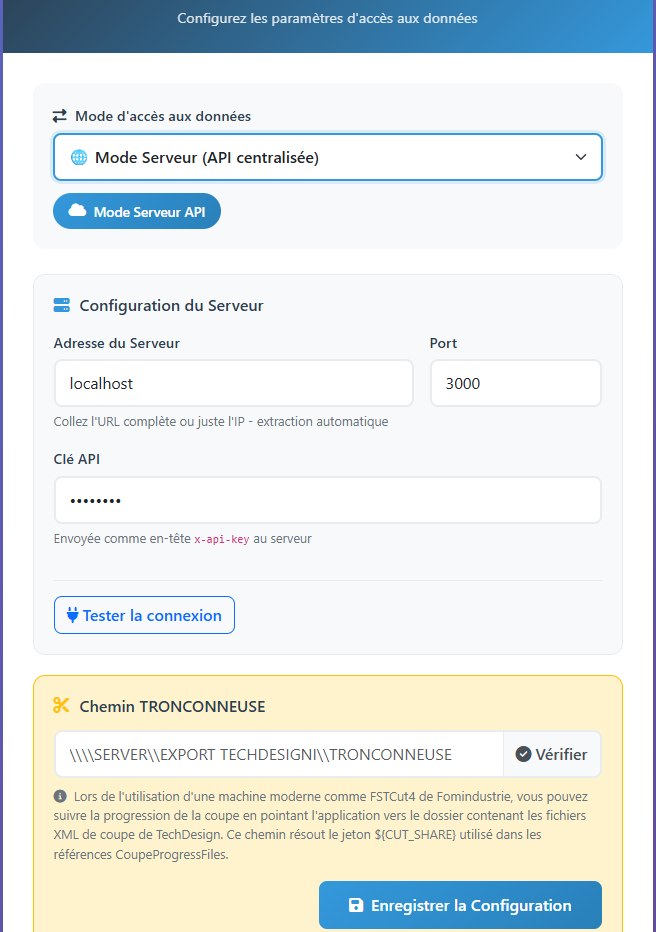Click the scissors icon beside Chemin TRONCONNEUSE
The image size is (656, 932).
60,706
